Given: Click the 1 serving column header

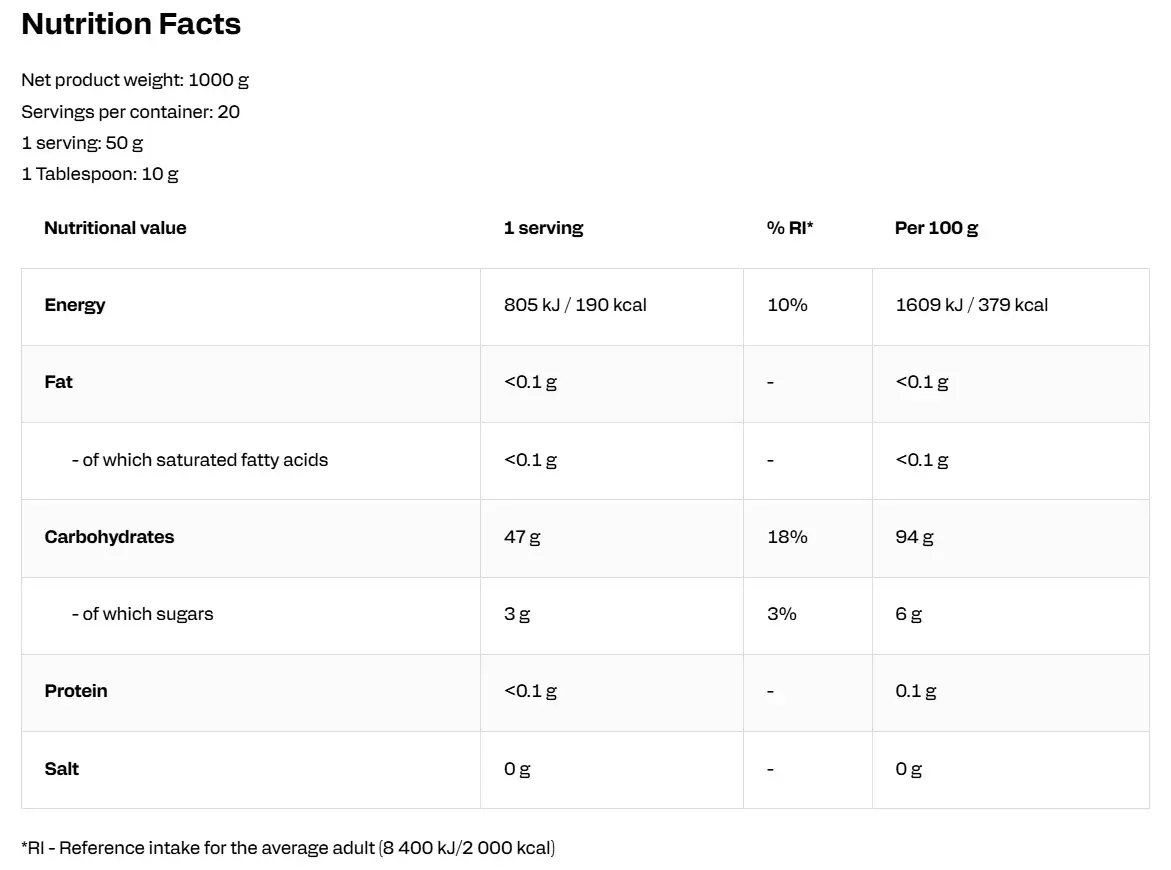Looking at the screenshot, I should pos(543,228).
